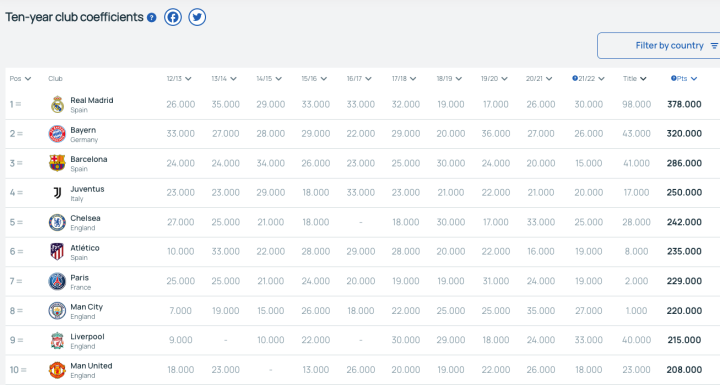Sort by the Title points column
This screenshot has height=385, width=720.
tap(635, 79)
